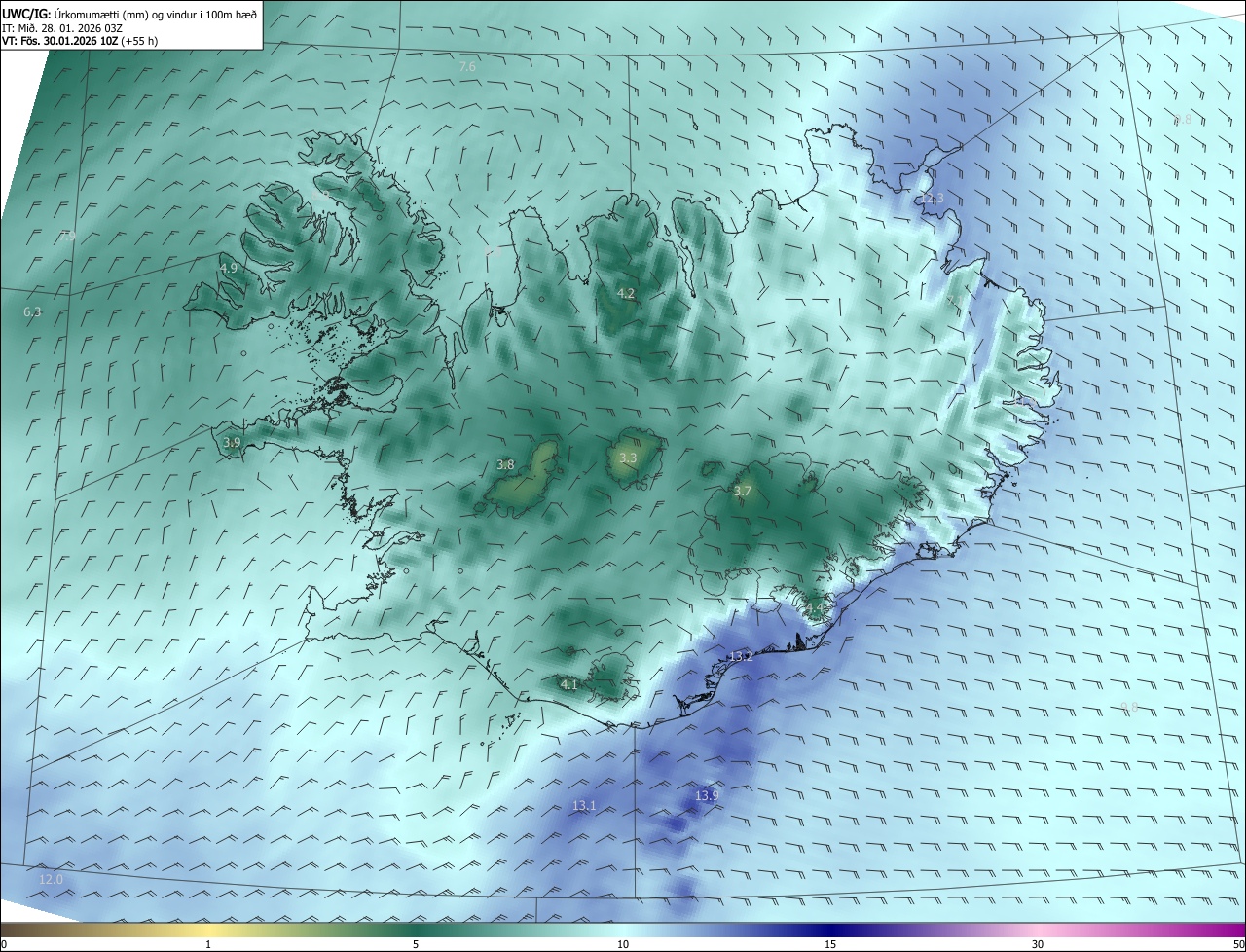
Task: Click the 4.2 value label in northern Iceland
Action: [x=626, y=293]
